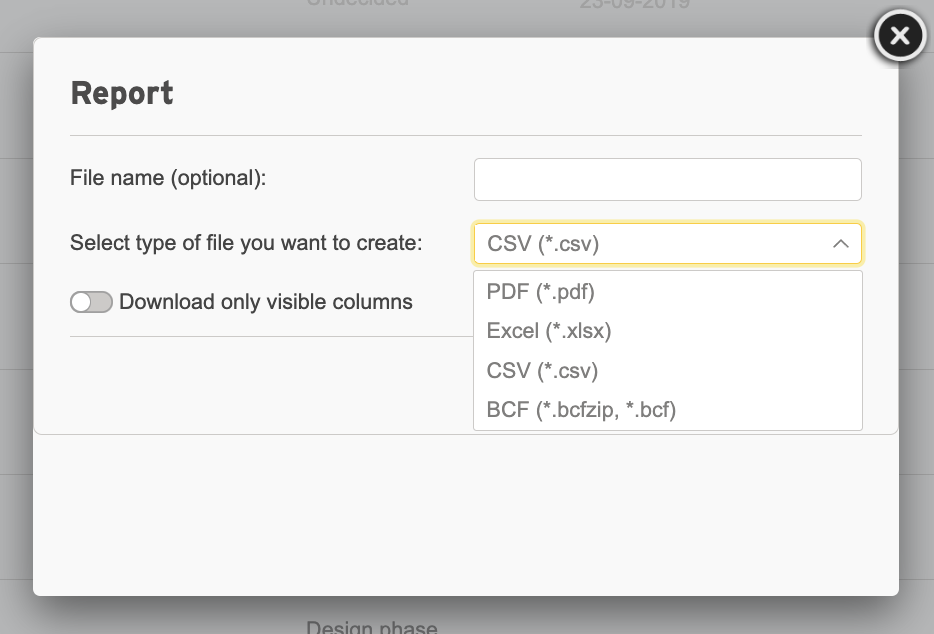Click the 'Select type of file you want to create:' label
Viewport: 934px width, 634px height.
point(246,243)
